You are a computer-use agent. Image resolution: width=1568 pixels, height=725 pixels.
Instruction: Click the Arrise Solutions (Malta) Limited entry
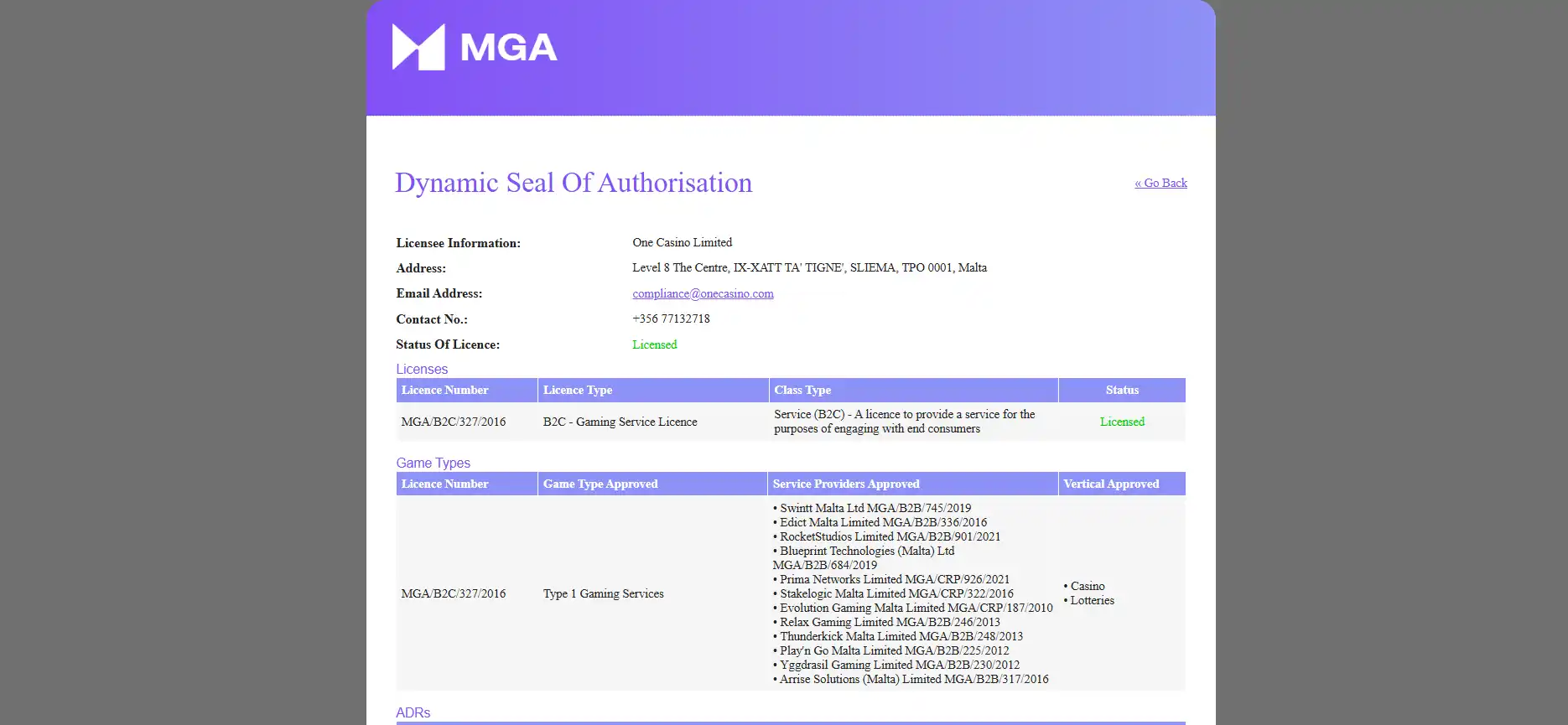click(911, 679)
